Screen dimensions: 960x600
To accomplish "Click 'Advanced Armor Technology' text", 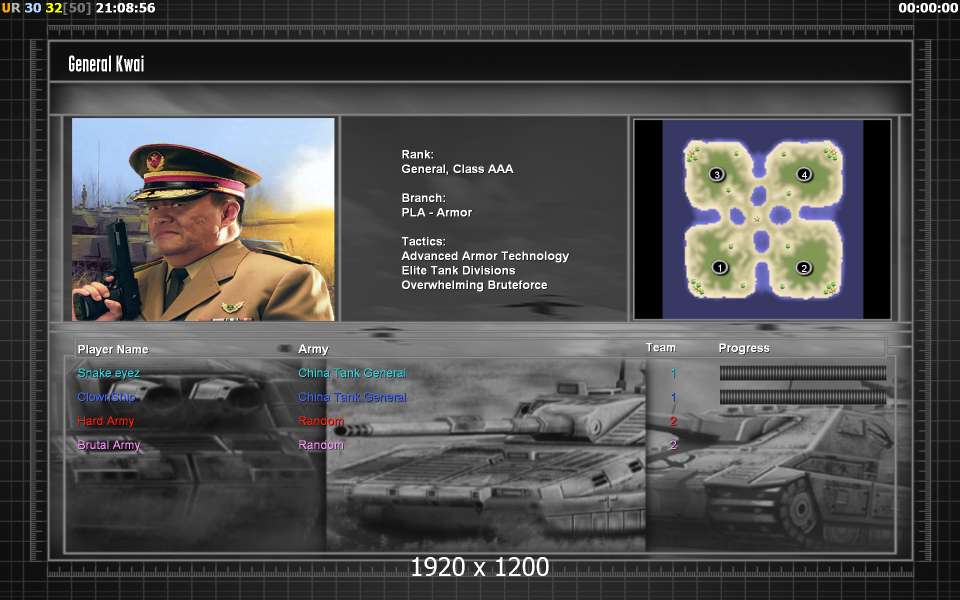I will 485,256.
